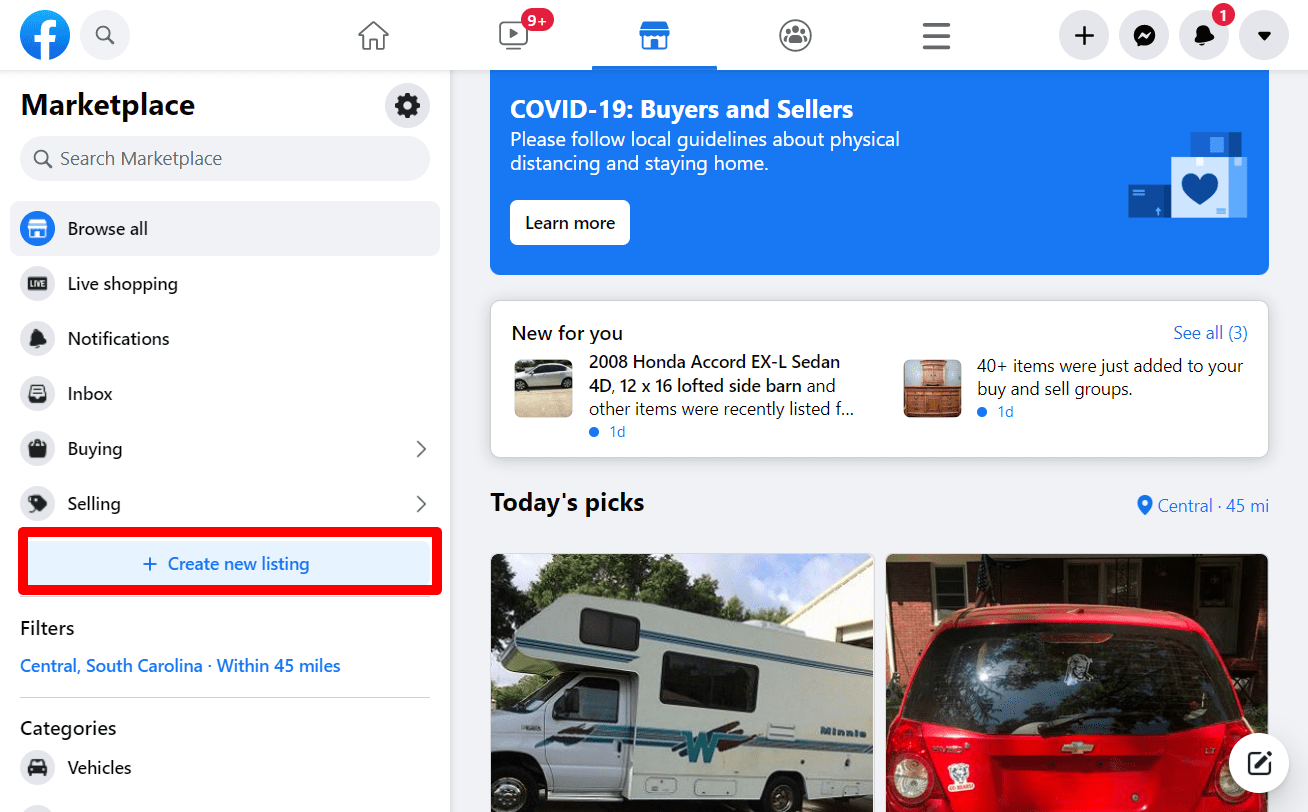Open the Groups icon in top navigation

click(795, 35)
